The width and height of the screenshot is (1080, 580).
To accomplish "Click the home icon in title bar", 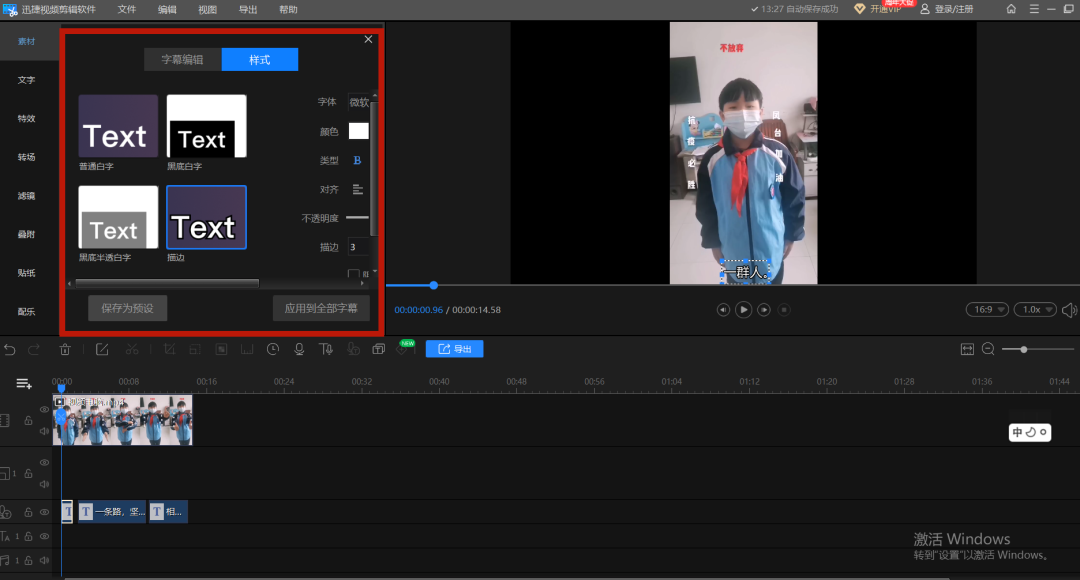I will point(1011,9).
